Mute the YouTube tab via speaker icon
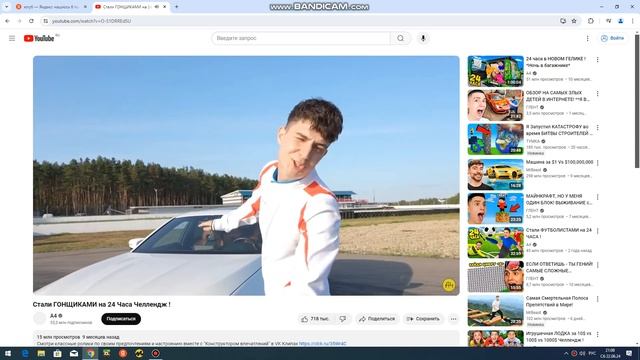Screen dimensions: 640x360 (157, 7)
